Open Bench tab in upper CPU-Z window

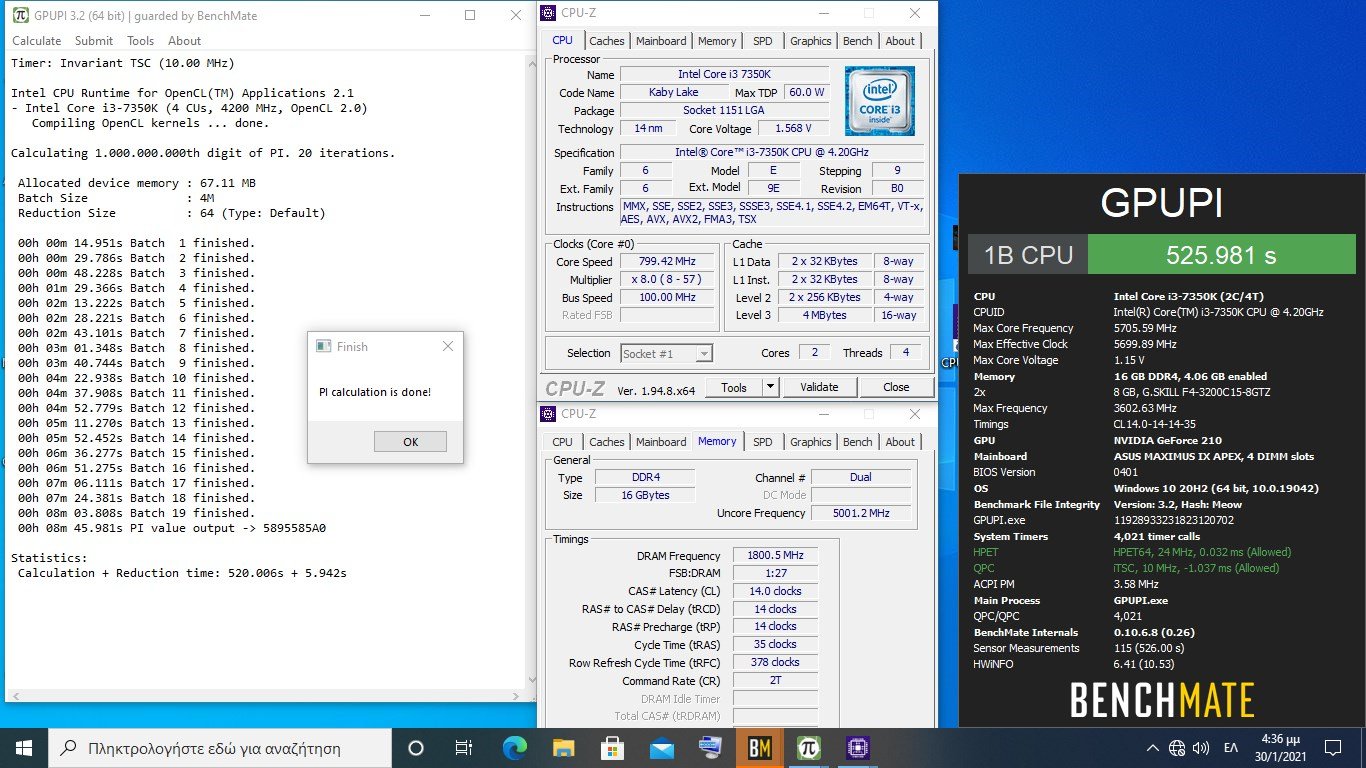click(857, 41)
